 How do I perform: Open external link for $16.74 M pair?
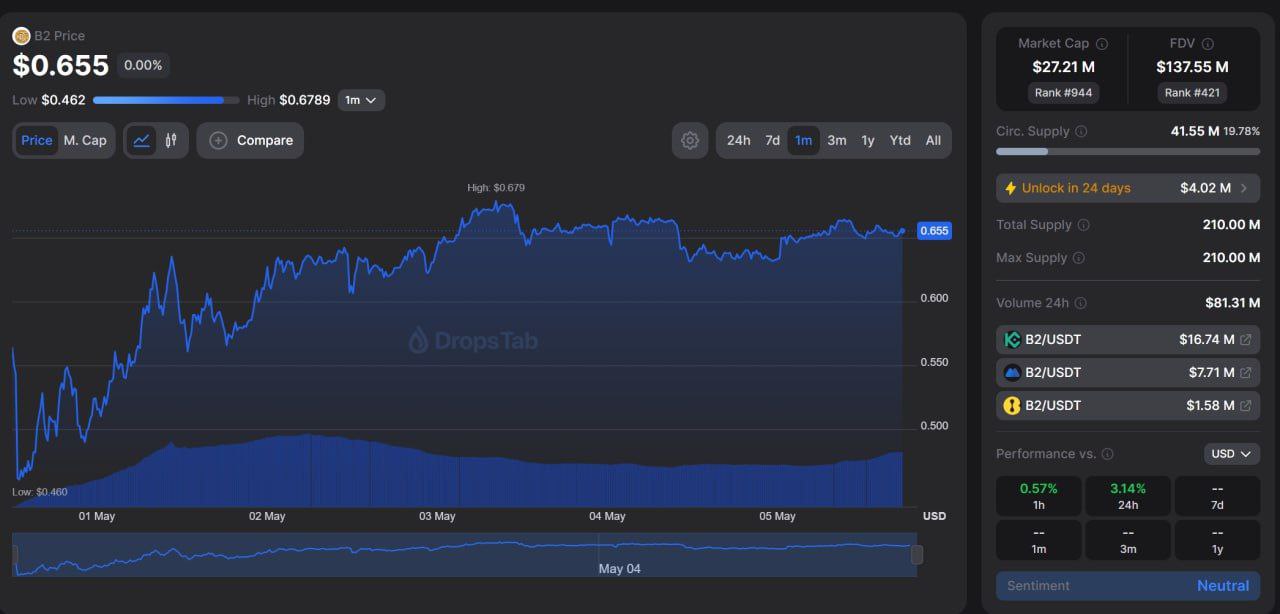[x=1245, y=340]
